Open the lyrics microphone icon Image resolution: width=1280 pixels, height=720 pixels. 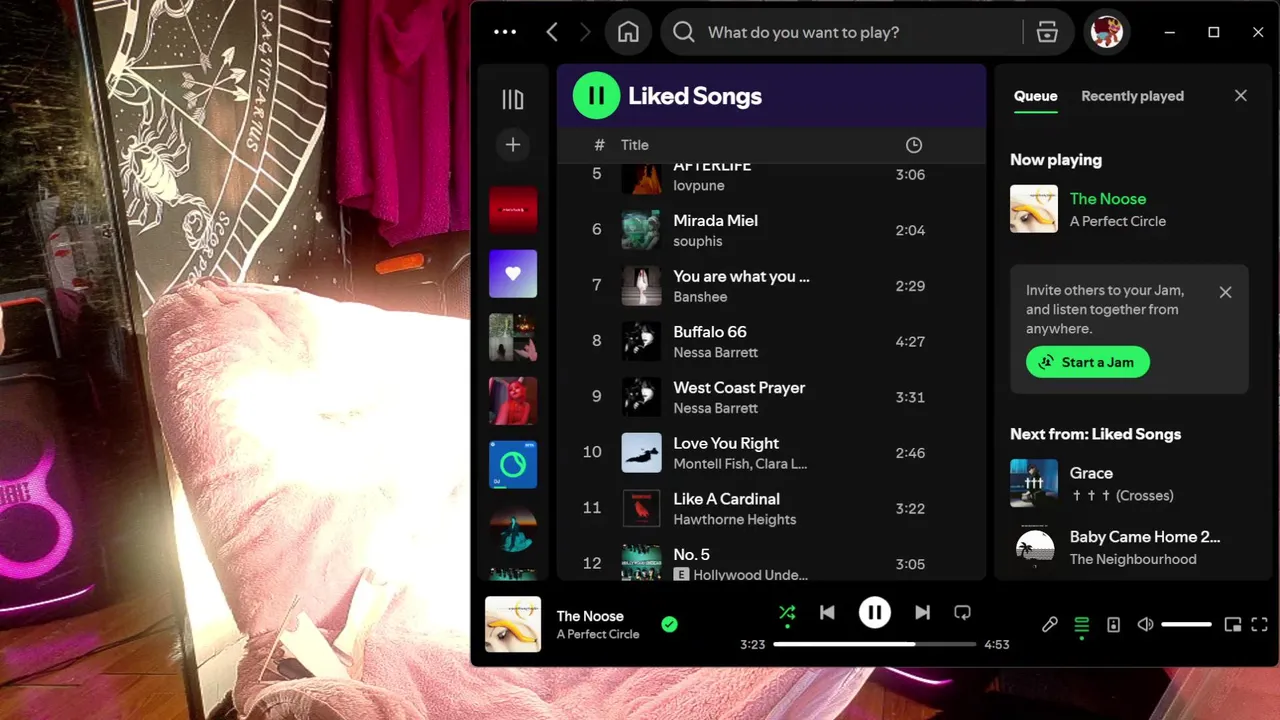point(1049,625)
